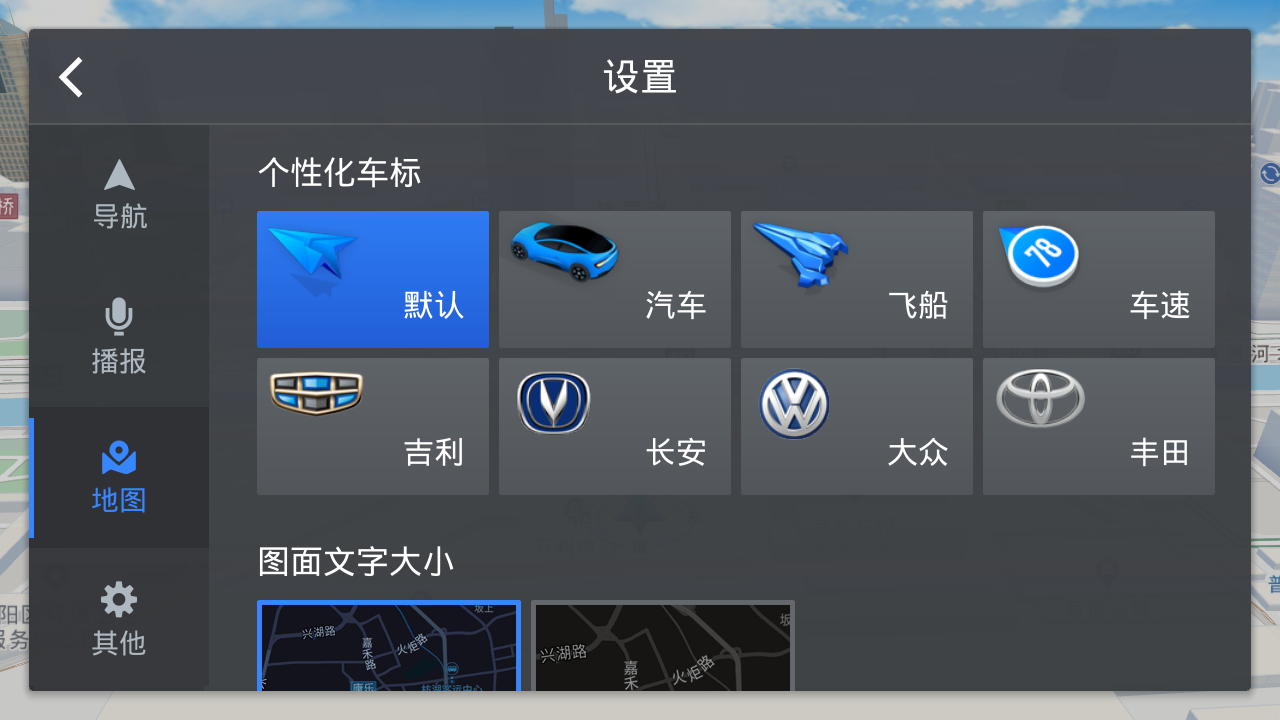Screen dimensions: 1280x720
Task: Select the larger map text size thumbnail
Action: (663, 645)
